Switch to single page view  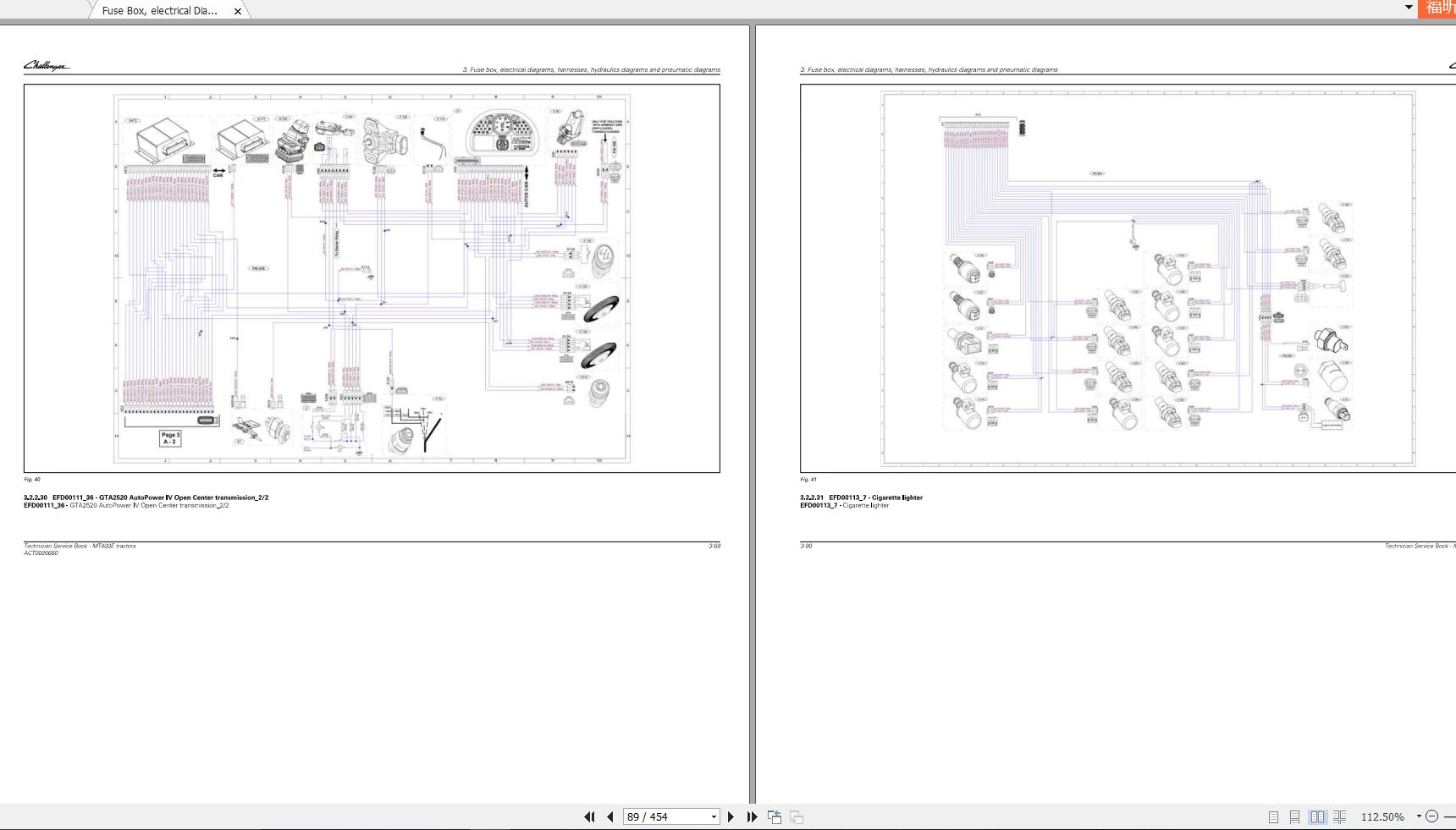[1273, 816]
